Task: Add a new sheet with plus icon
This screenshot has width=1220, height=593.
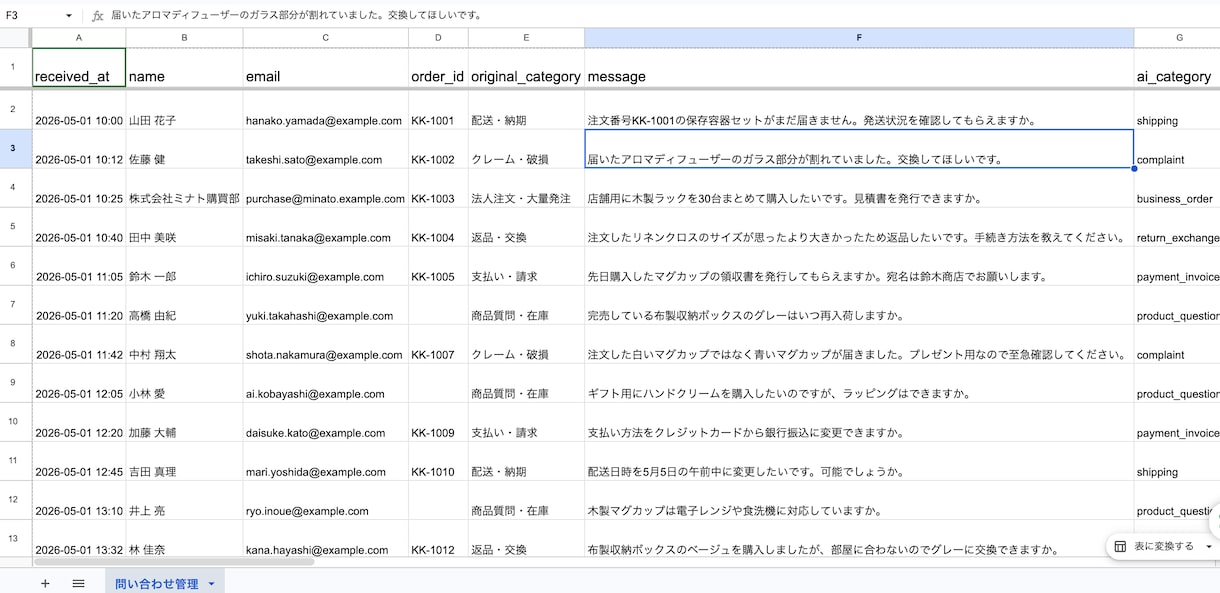Action: click(45, 583)
